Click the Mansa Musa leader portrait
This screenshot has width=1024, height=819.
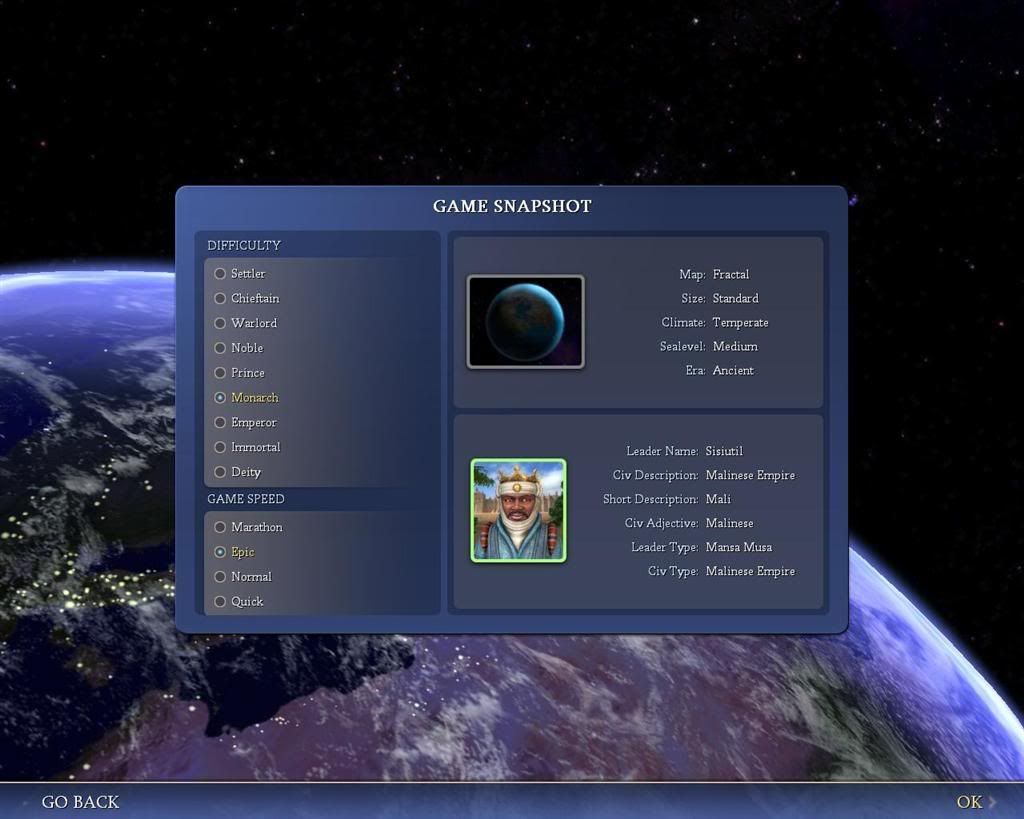519,510
